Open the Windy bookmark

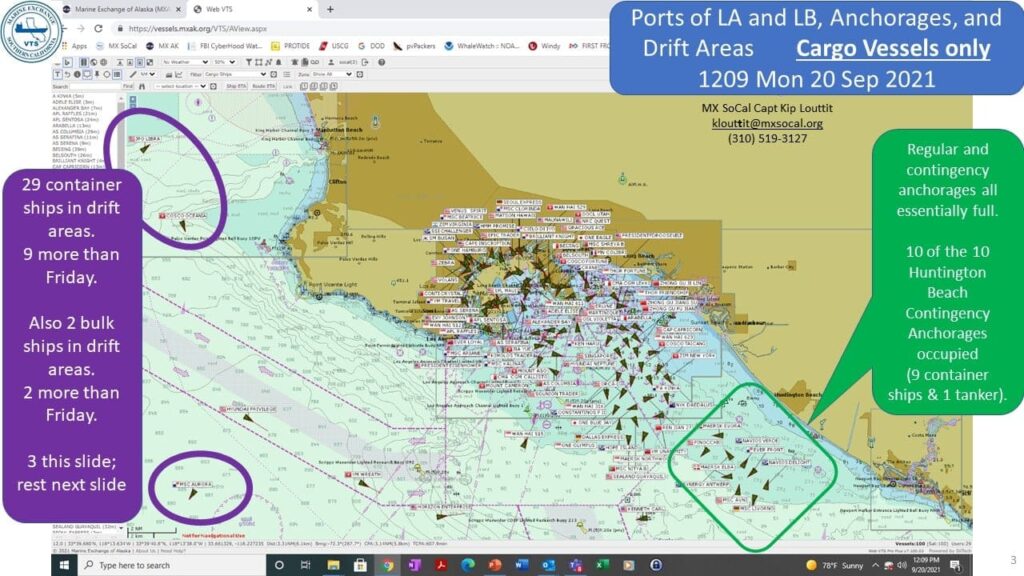point(545,46)
